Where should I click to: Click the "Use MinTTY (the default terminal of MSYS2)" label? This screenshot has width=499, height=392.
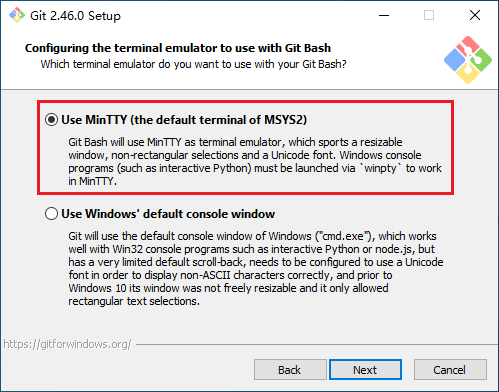click(184, 120)
